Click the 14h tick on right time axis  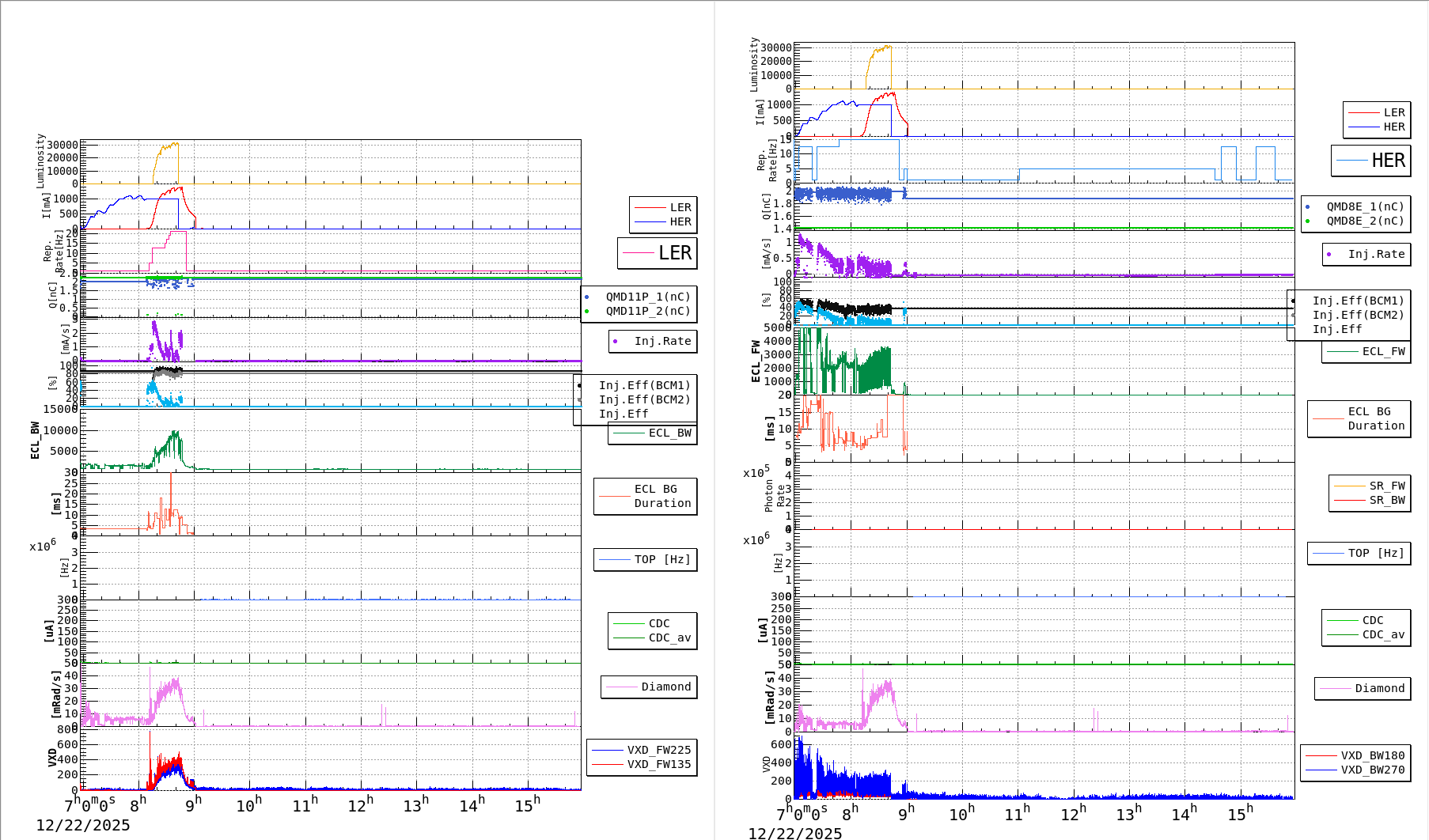click(1184, 814)
